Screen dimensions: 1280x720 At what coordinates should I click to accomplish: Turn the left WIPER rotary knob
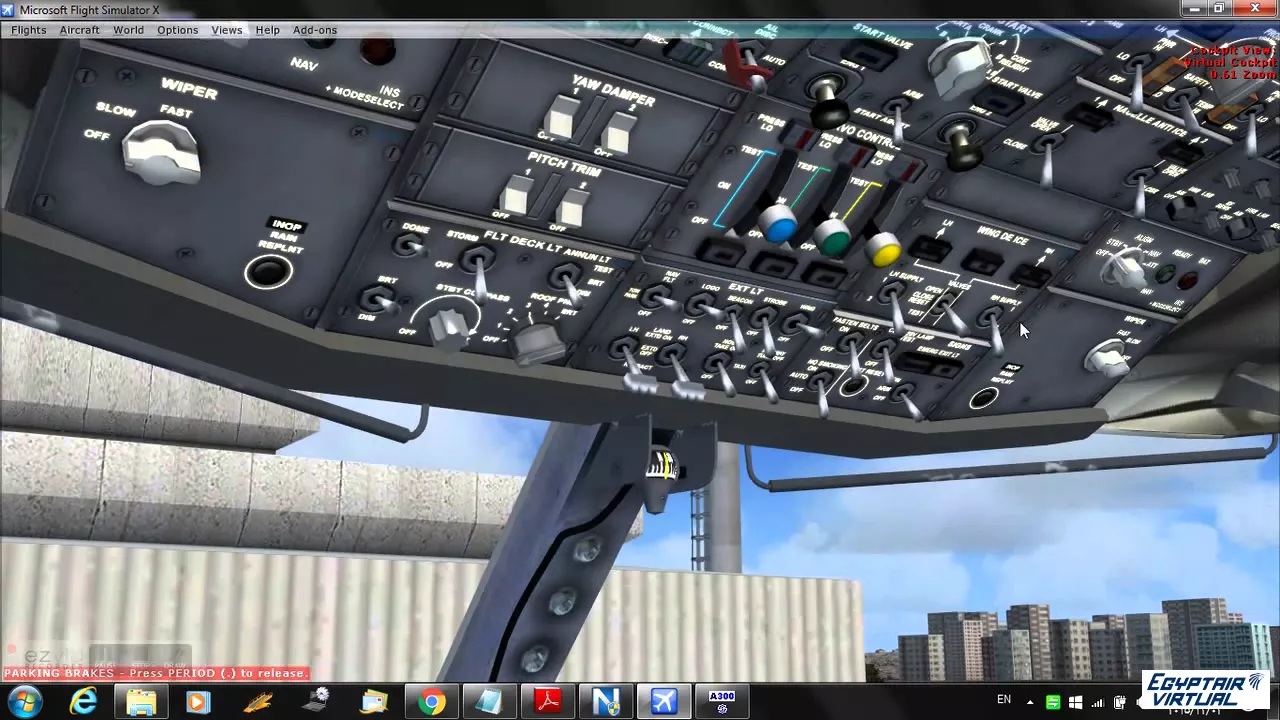pyautogui.click(x=160, y=153)
